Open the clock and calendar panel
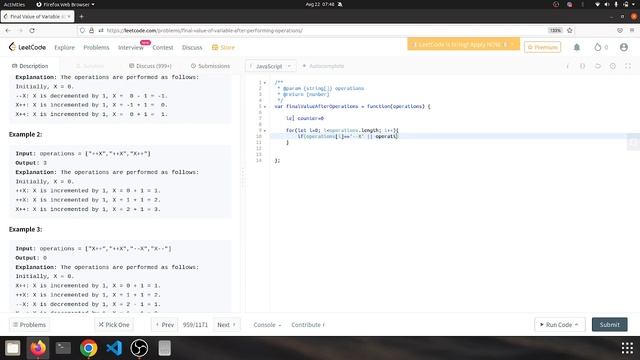 coord(320,4)
